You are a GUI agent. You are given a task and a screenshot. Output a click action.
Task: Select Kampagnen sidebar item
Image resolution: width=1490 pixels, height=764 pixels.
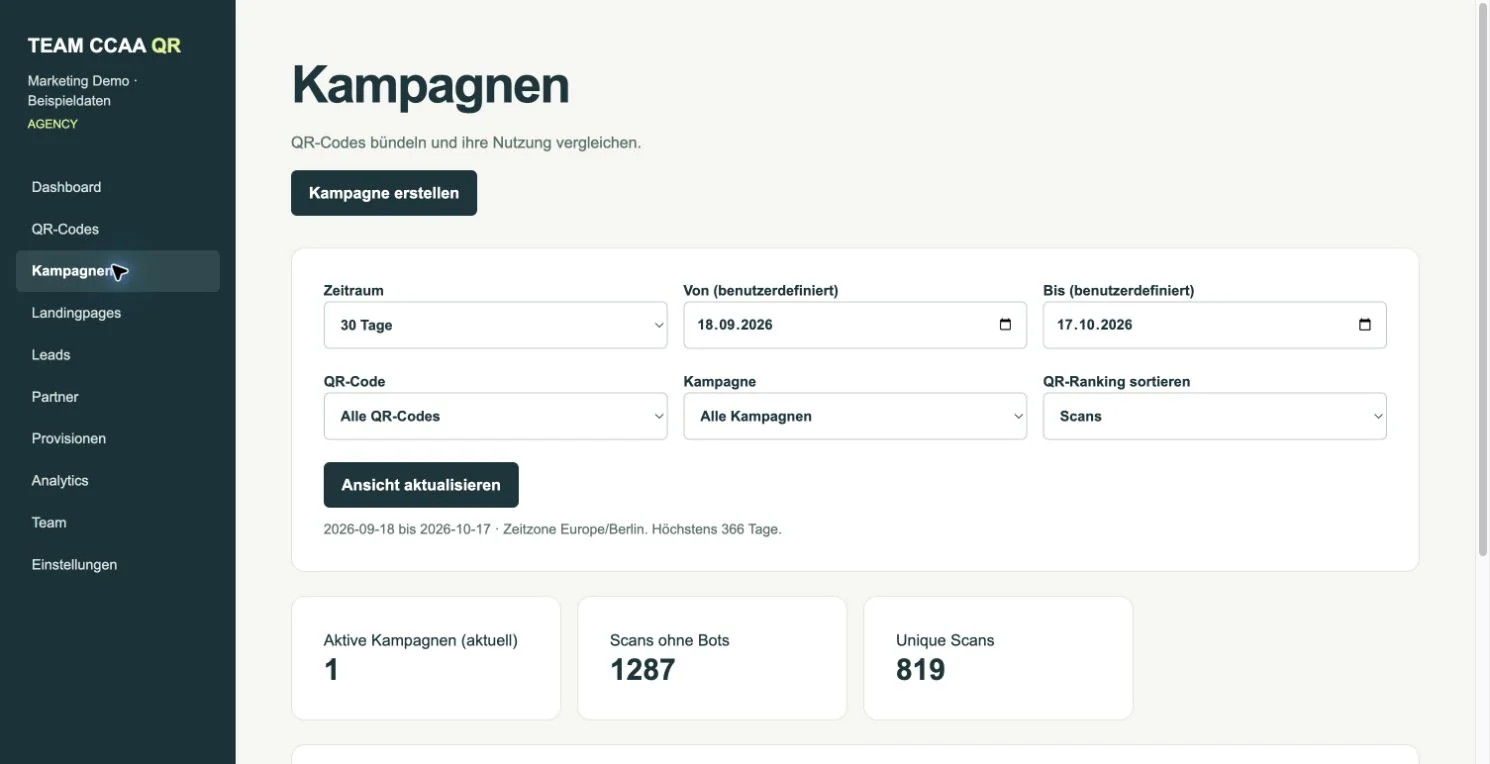coord(118,271)
